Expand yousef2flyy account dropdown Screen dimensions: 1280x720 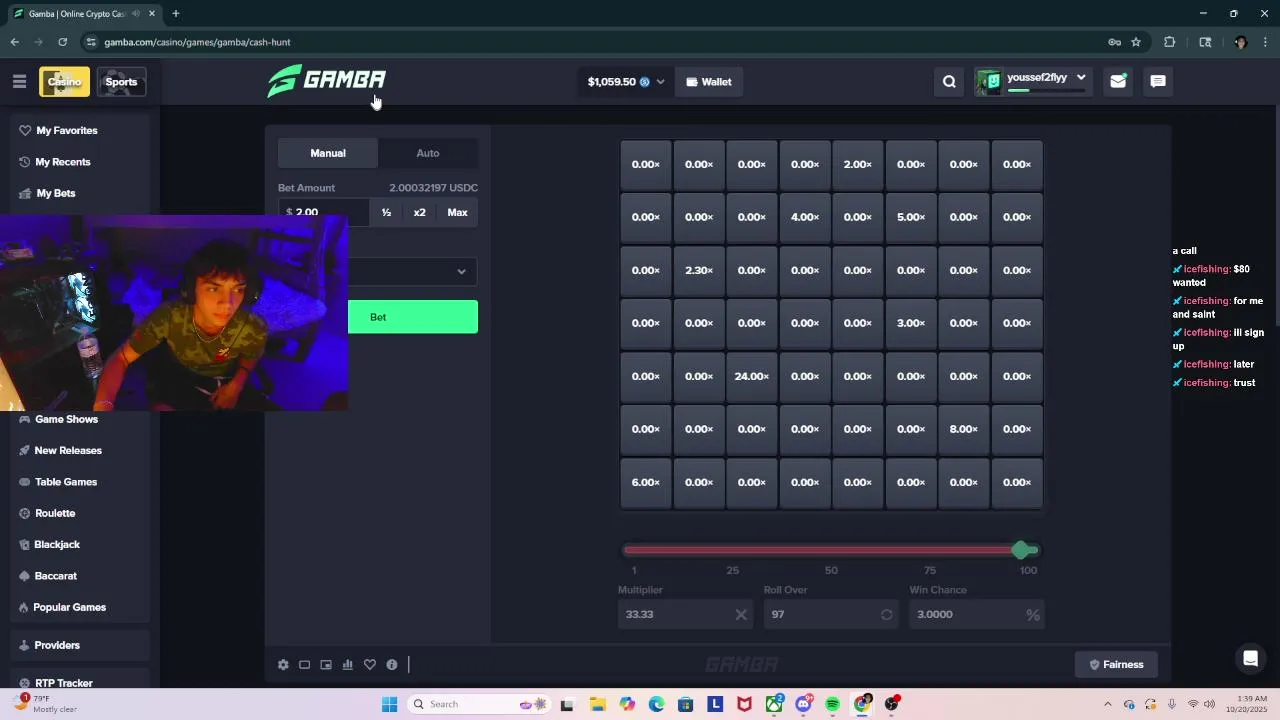pyautogui.click(x=1081, y=78)
